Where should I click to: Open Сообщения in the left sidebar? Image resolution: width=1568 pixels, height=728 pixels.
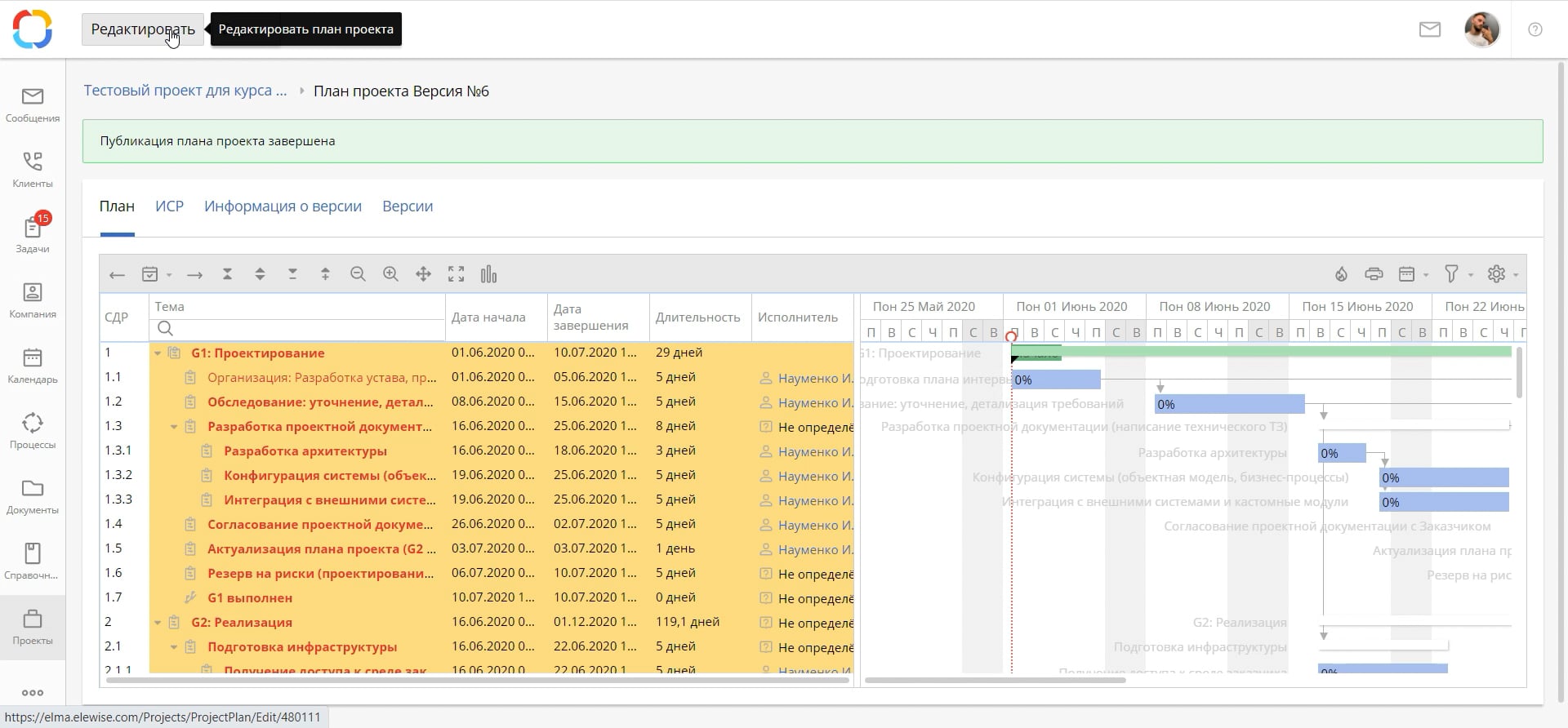33,105
